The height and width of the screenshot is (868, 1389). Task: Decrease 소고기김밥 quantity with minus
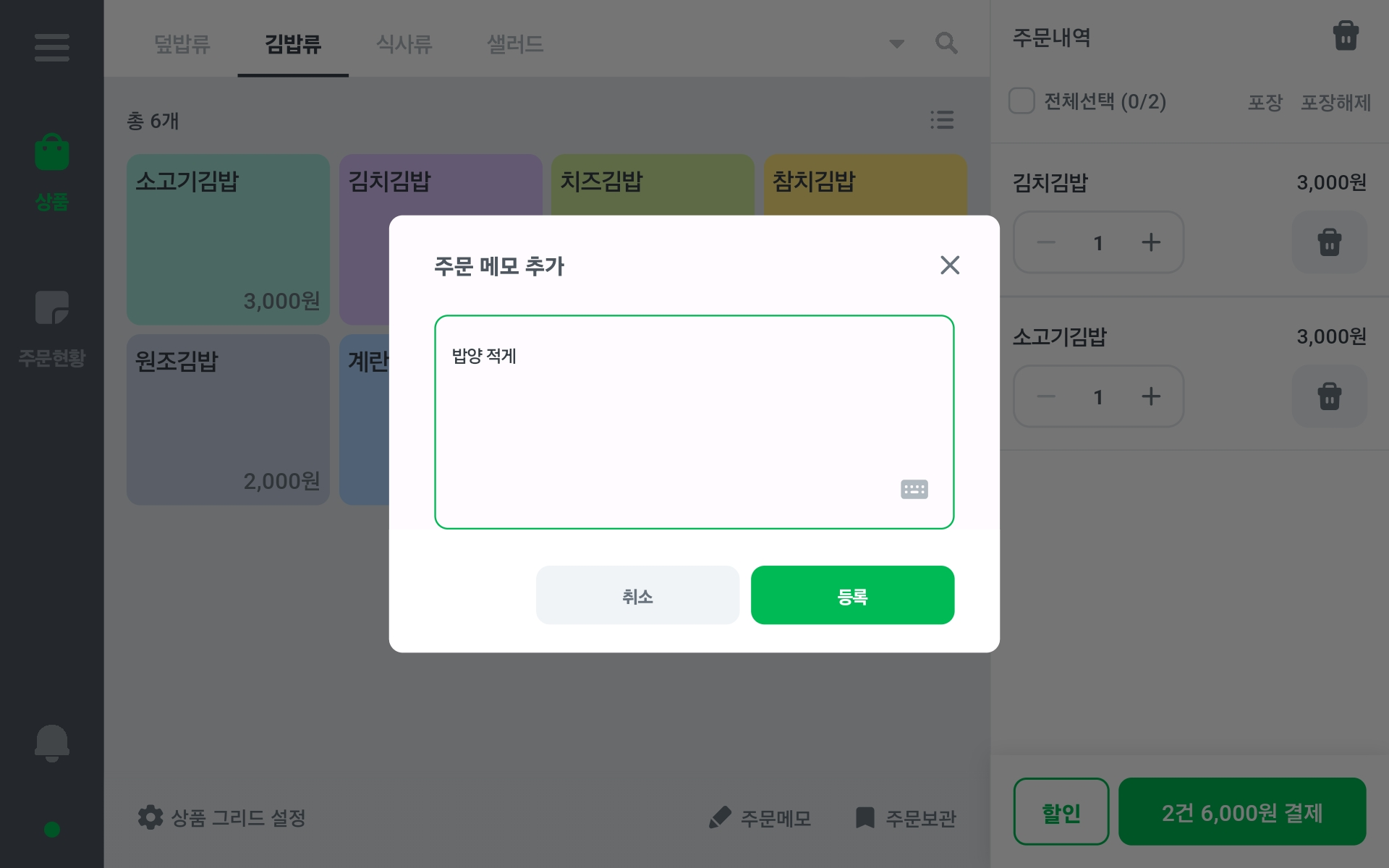coord(1046,396)
